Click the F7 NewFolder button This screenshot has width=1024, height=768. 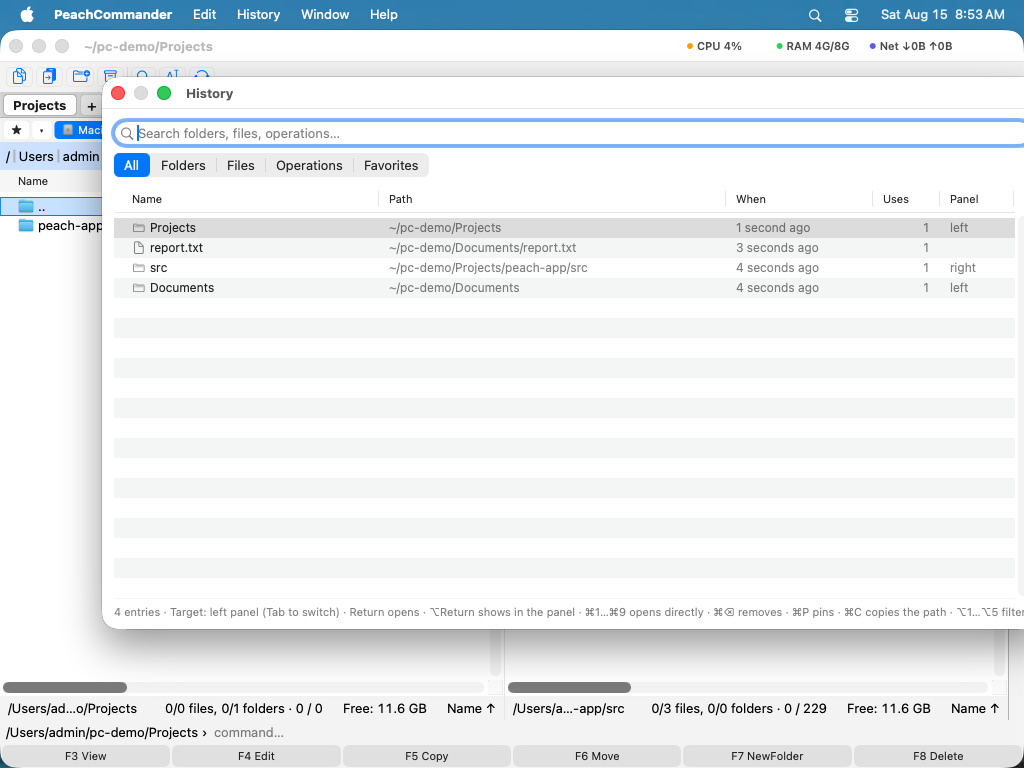(x=767, y=756)
